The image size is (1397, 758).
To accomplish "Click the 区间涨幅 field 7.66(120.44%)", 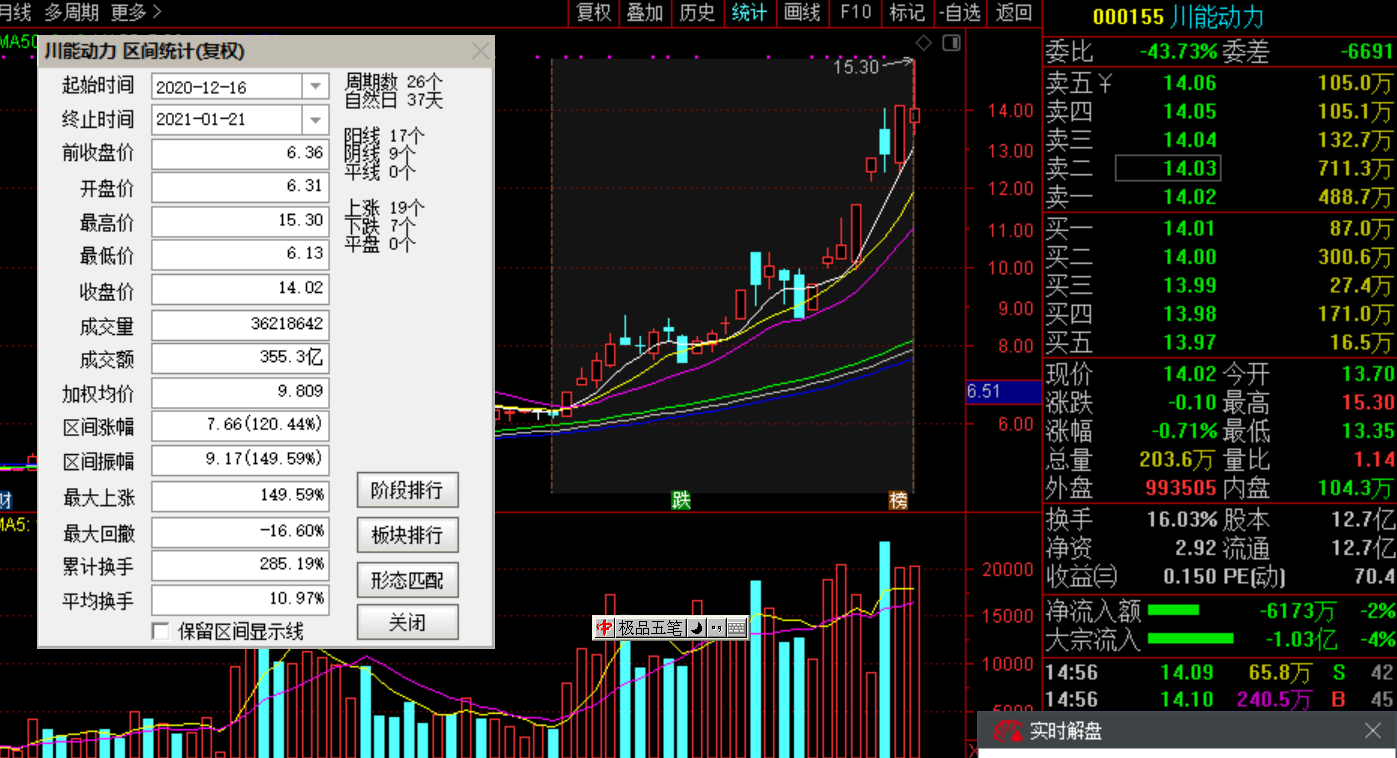I will pyautogui.click(x=240, y=426).
